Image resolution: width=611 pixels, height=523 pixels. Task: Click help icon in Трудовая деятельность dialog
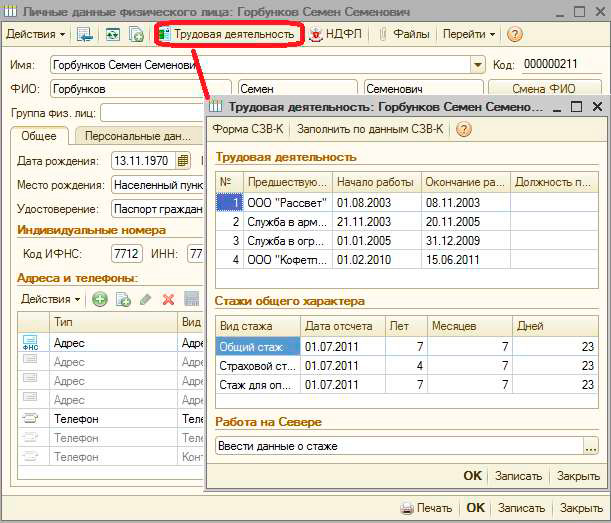coord(464,129)
